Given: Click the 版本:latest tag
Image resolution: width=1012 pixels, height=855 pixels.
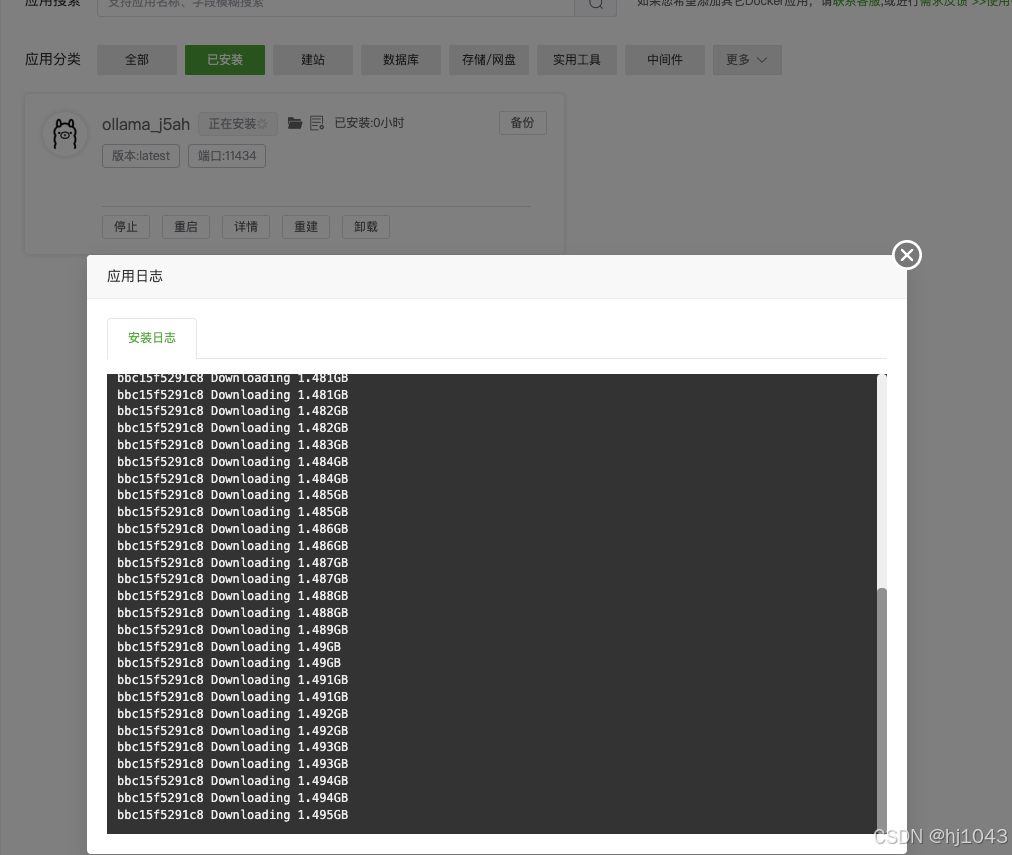Looking at the screenshot, I should point(141,156).
